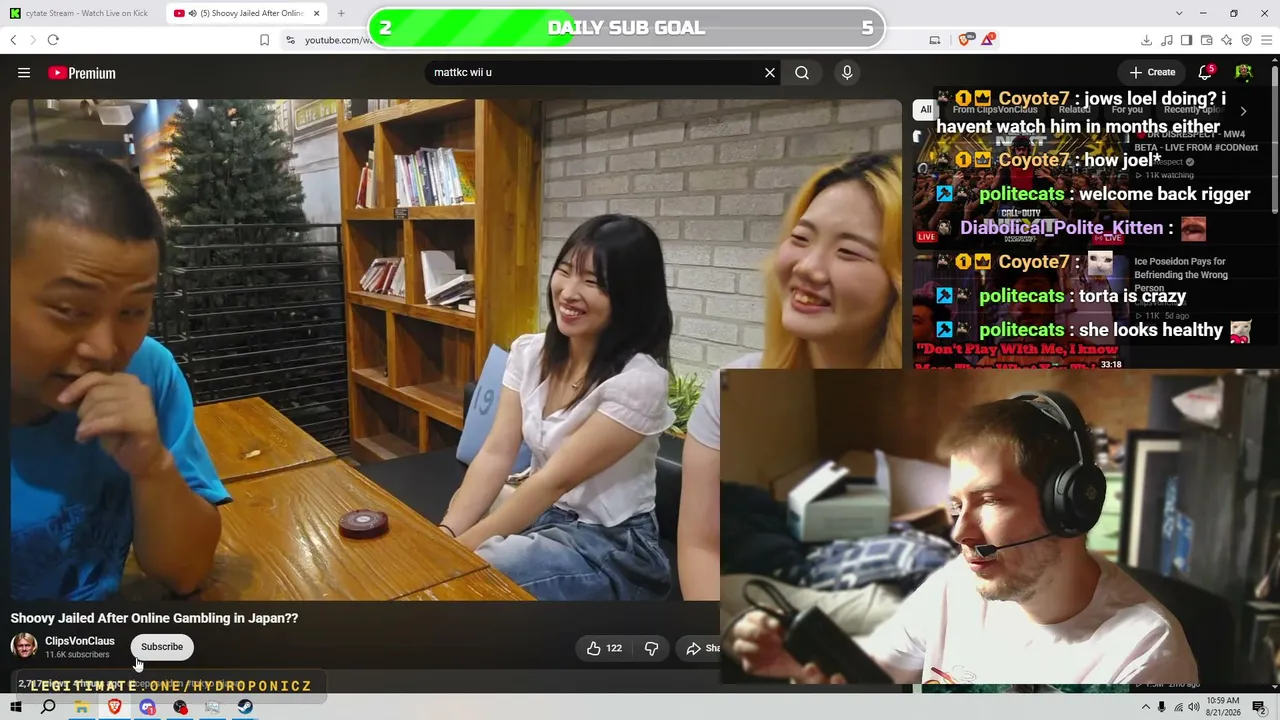Open the YouTube account avatar menu
This screenshot has height=720, width=1280.
click(x=1244, y=72)
